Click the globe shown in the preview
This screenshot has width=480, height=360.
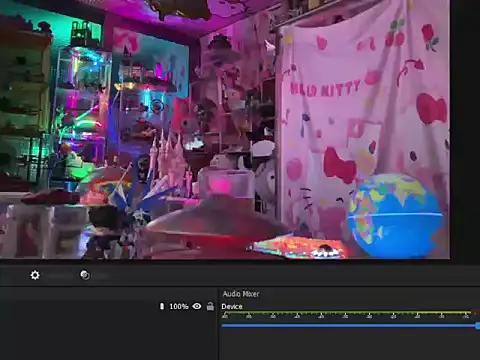click(x=395, y=216)
